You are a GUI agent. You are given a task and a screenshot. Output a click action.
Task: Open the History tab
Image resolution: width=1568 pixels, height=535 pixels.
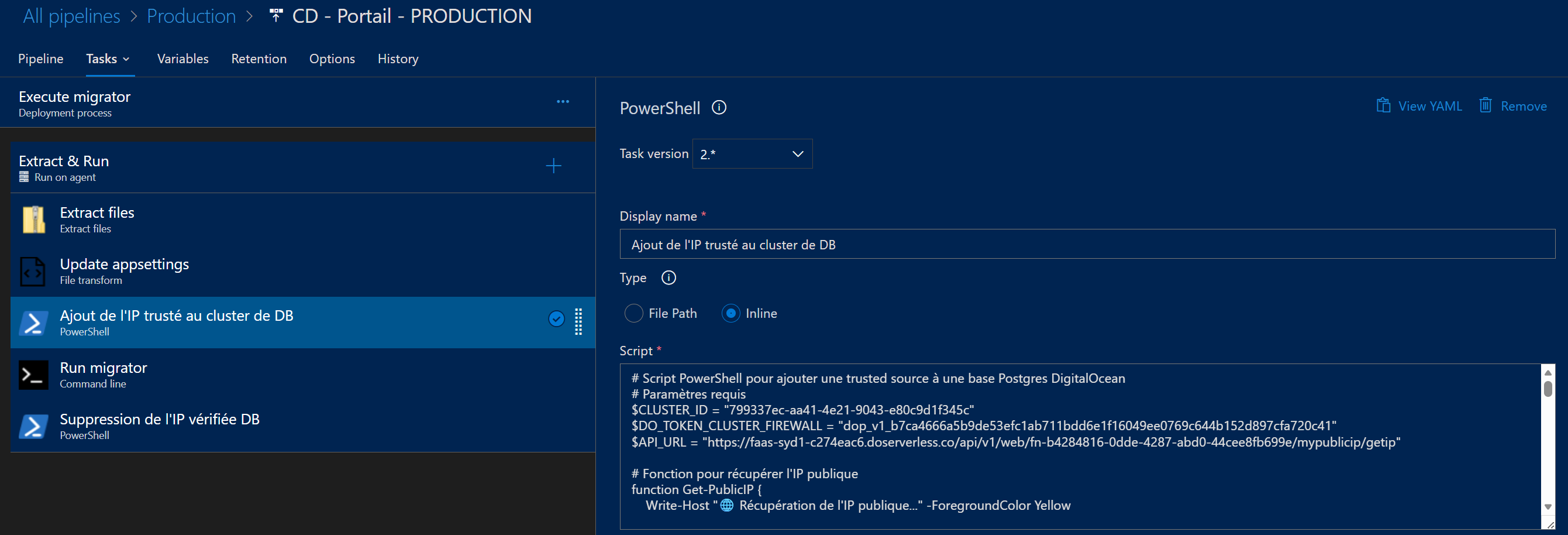(x=398, y=59)
